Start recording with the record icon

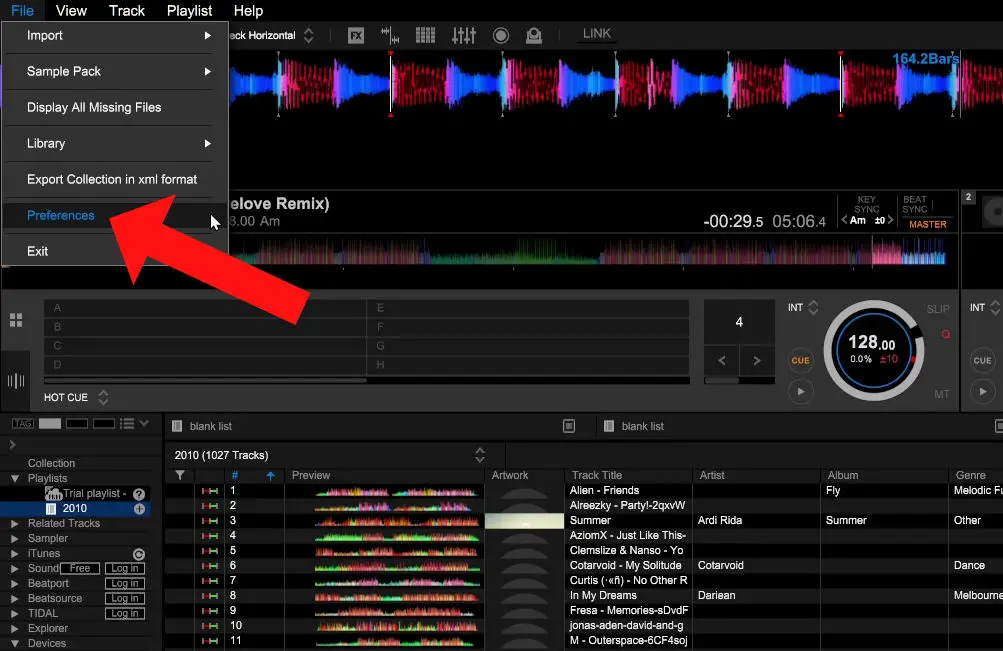click(500, 34)
